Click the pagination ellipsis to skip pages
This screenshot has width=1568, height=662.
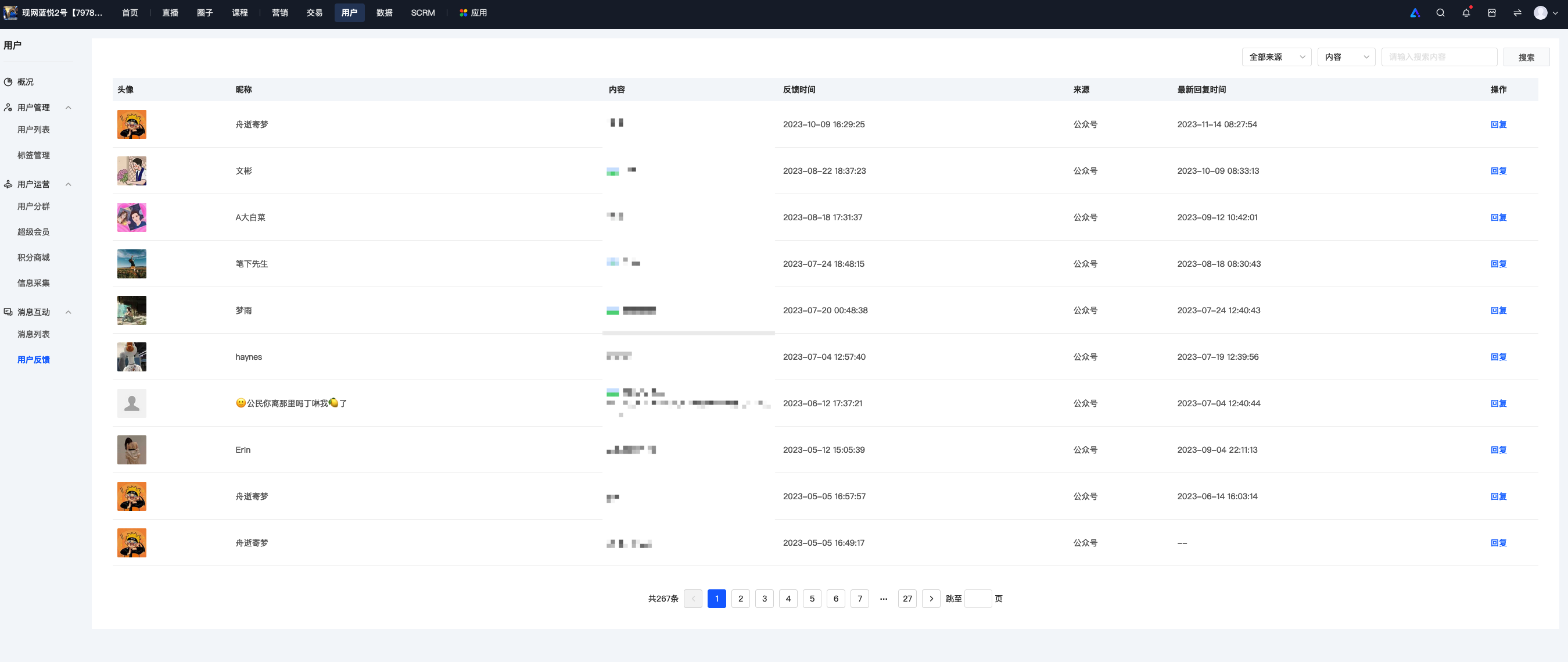[x=883, y=599]
